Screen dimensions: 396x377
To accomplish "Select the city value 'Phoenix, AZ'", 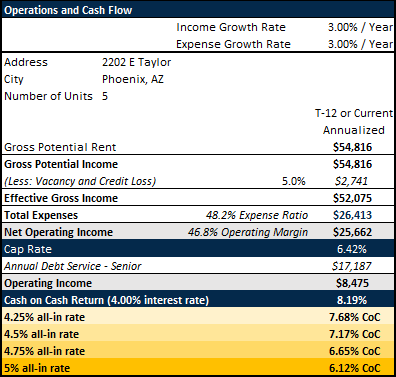I will click(x=133, y=79).
